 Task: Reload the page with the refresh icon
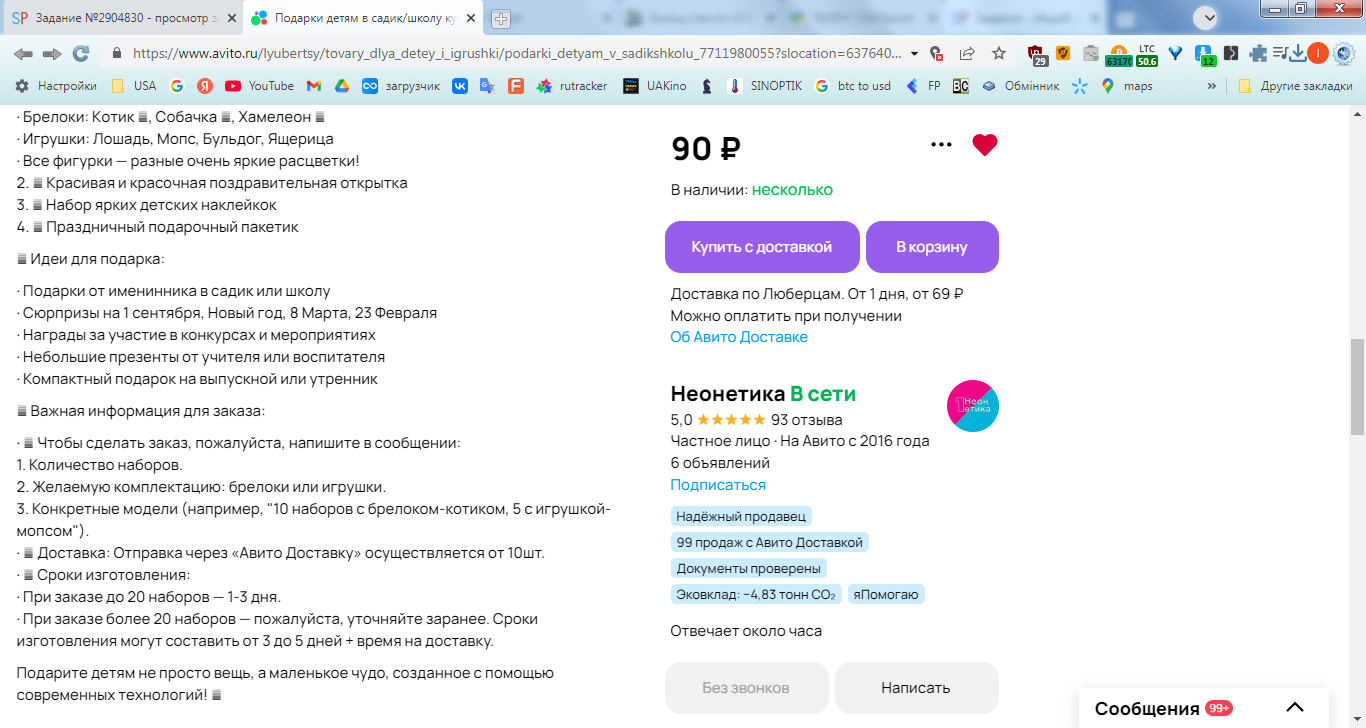coord(81,54)
